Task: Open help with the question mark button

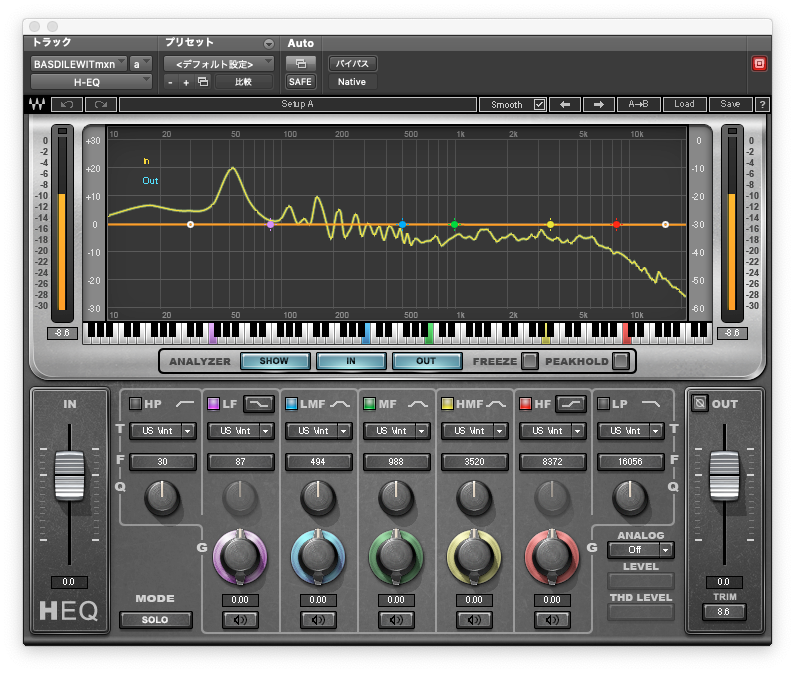Action: [762, 104]
